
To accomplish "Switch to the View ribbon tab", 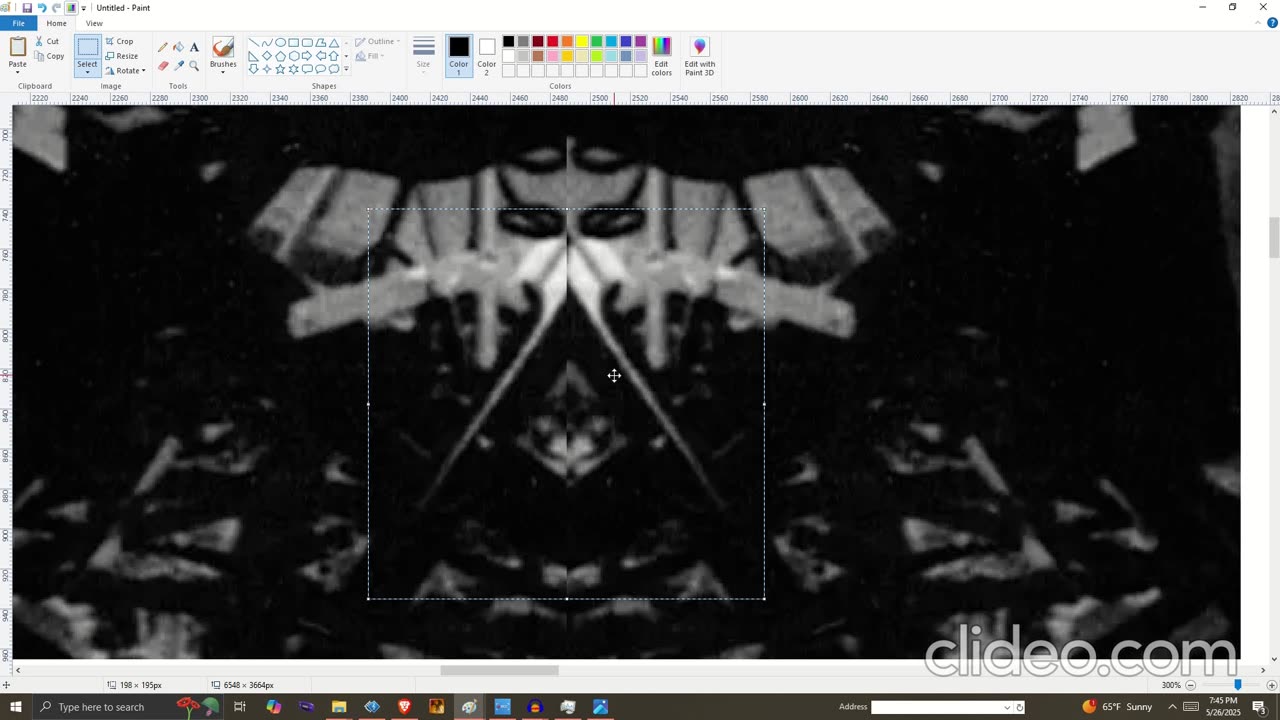I will (94, 23).
